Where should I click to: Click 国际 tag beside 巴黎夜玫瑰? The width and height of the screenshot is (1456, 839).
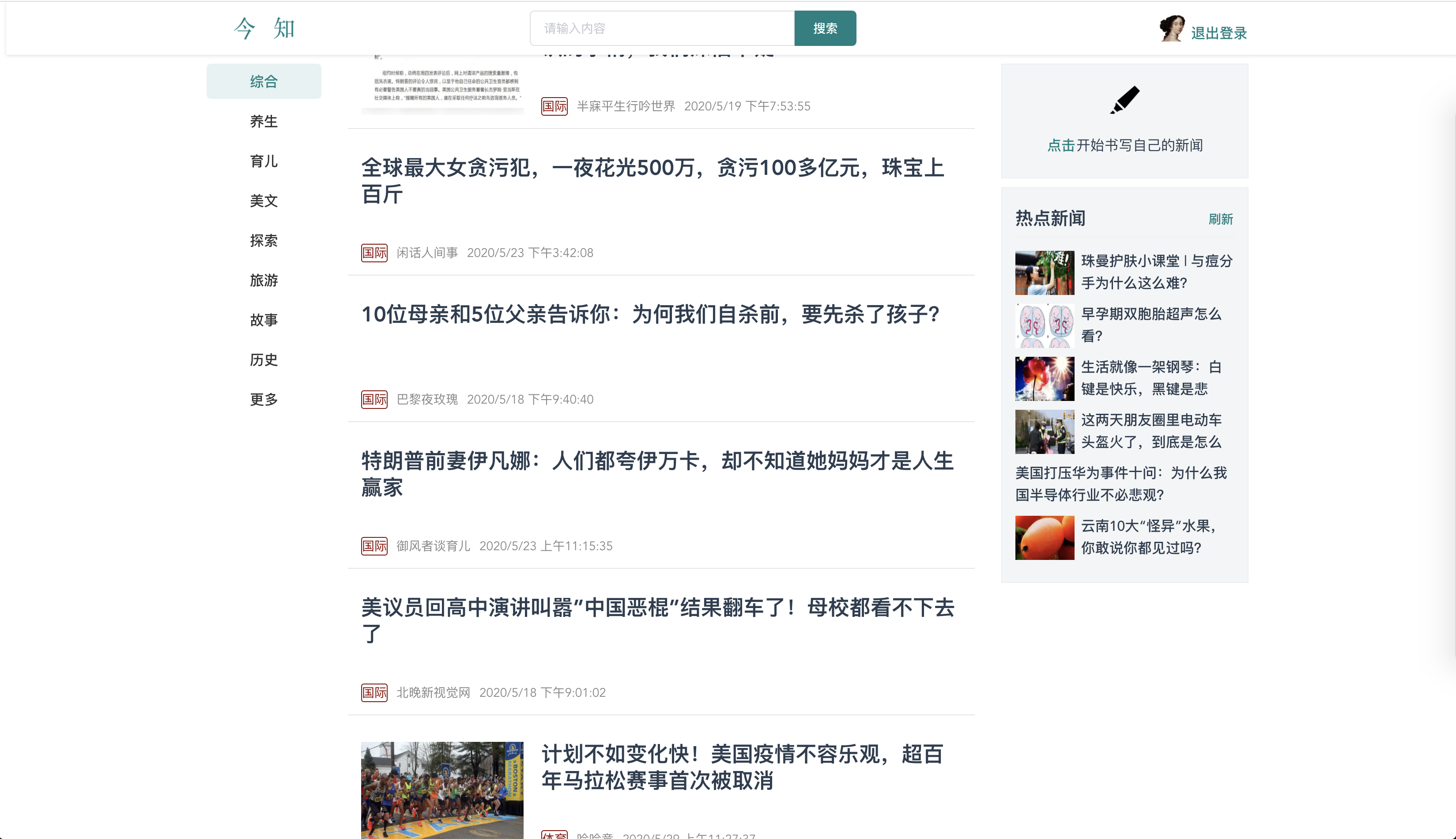click(374, 399)
